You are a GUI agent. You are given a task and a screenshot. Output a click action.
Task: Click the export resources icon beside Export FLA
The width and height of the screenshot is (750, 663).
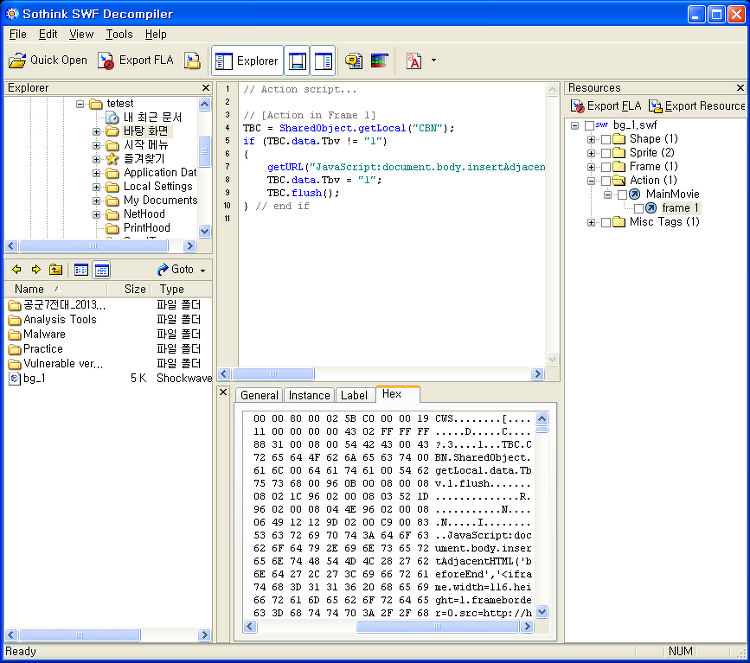[x=192, y=60]
